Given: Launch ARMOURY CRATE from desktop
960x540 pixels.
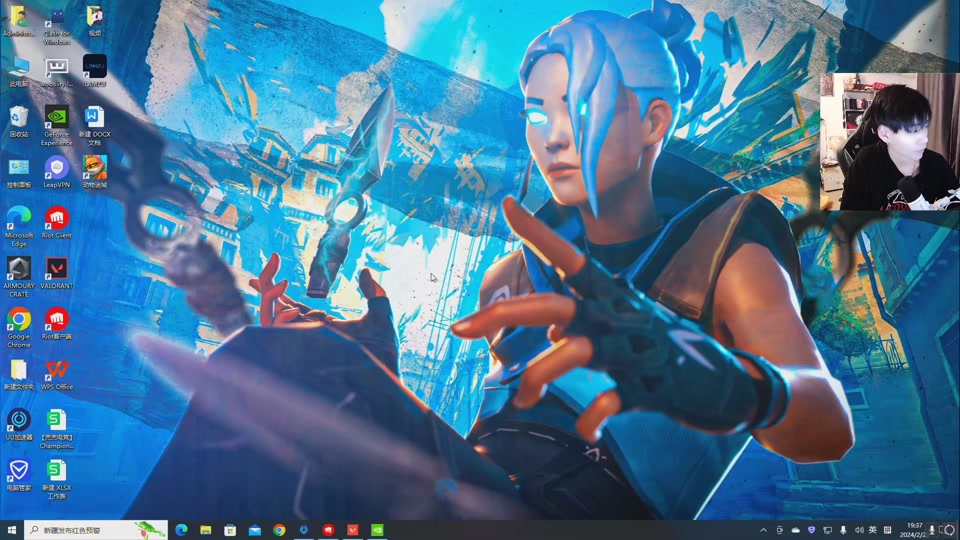Looking at the screenshot, I should [19, 277].
